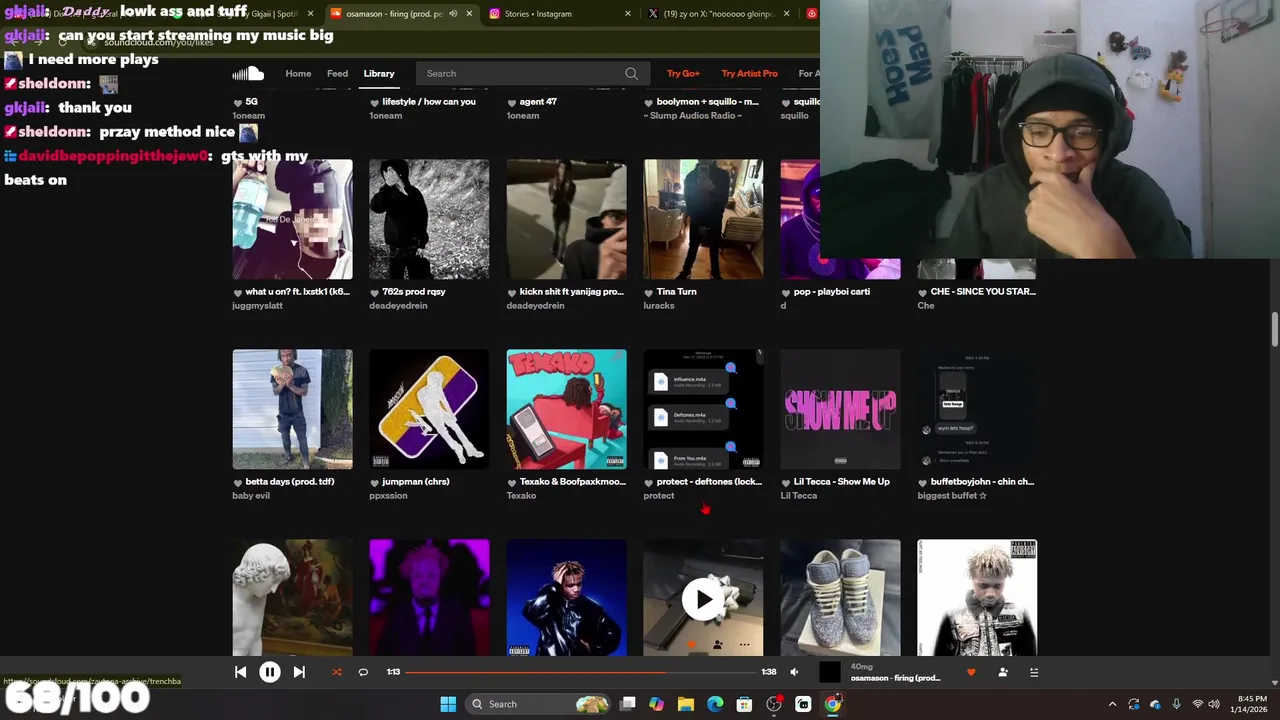Follow the artist via player bar icon
Image resolution: width=1280 pixels, height=720 pixels.
pos(1003,673)
